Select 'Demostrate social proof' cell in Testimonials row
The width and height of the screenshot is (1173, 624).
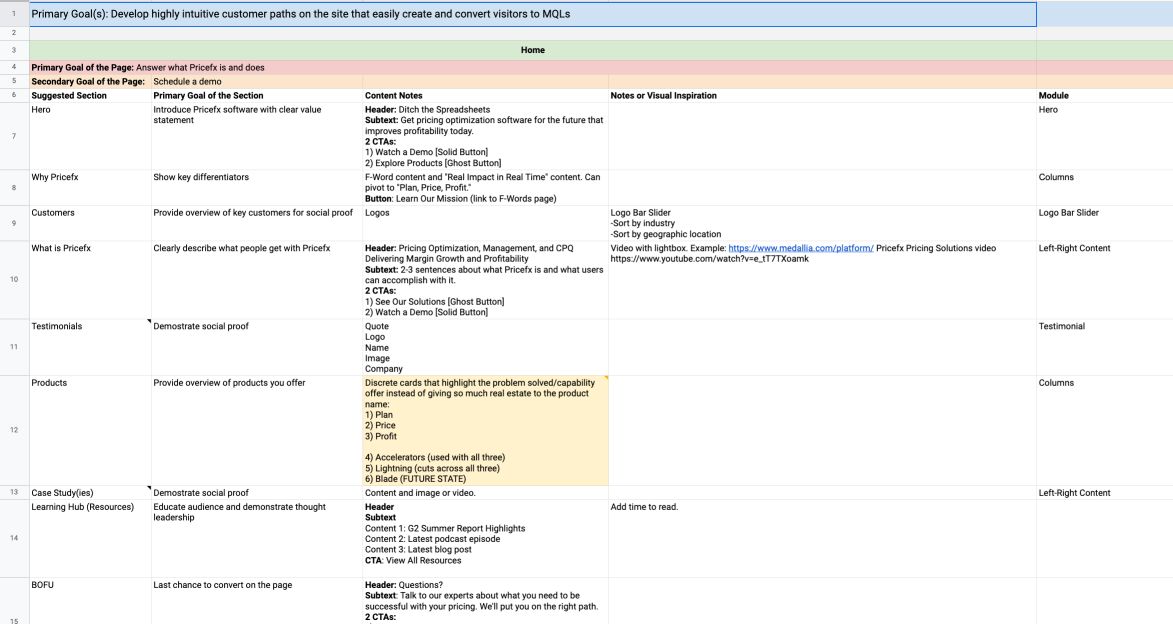coord(257,347)
